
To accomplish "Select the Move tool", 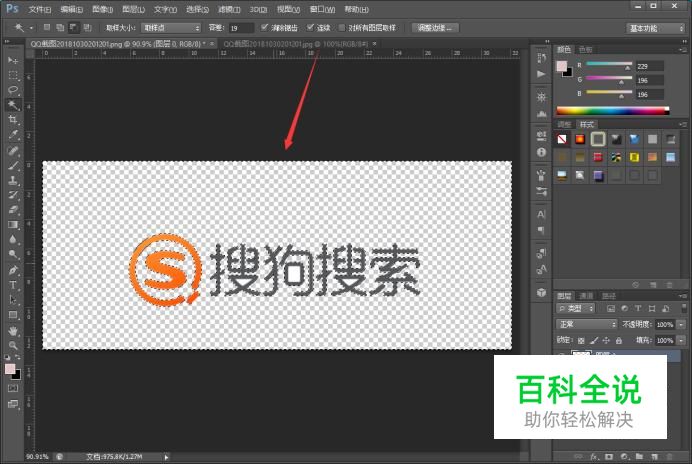I will pos(13,60).
